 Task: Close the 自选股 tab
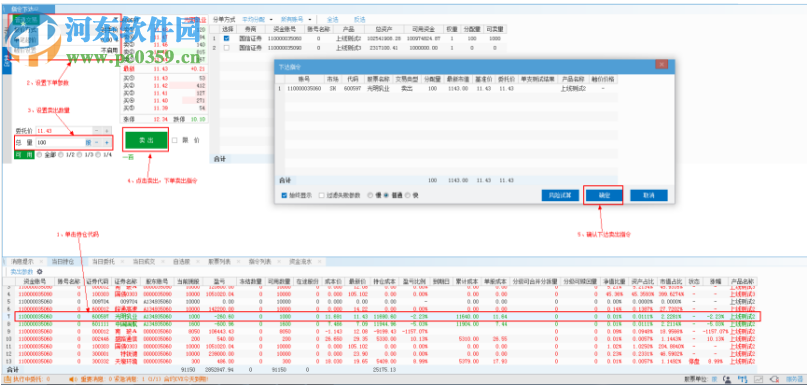(x=198, y=262)
